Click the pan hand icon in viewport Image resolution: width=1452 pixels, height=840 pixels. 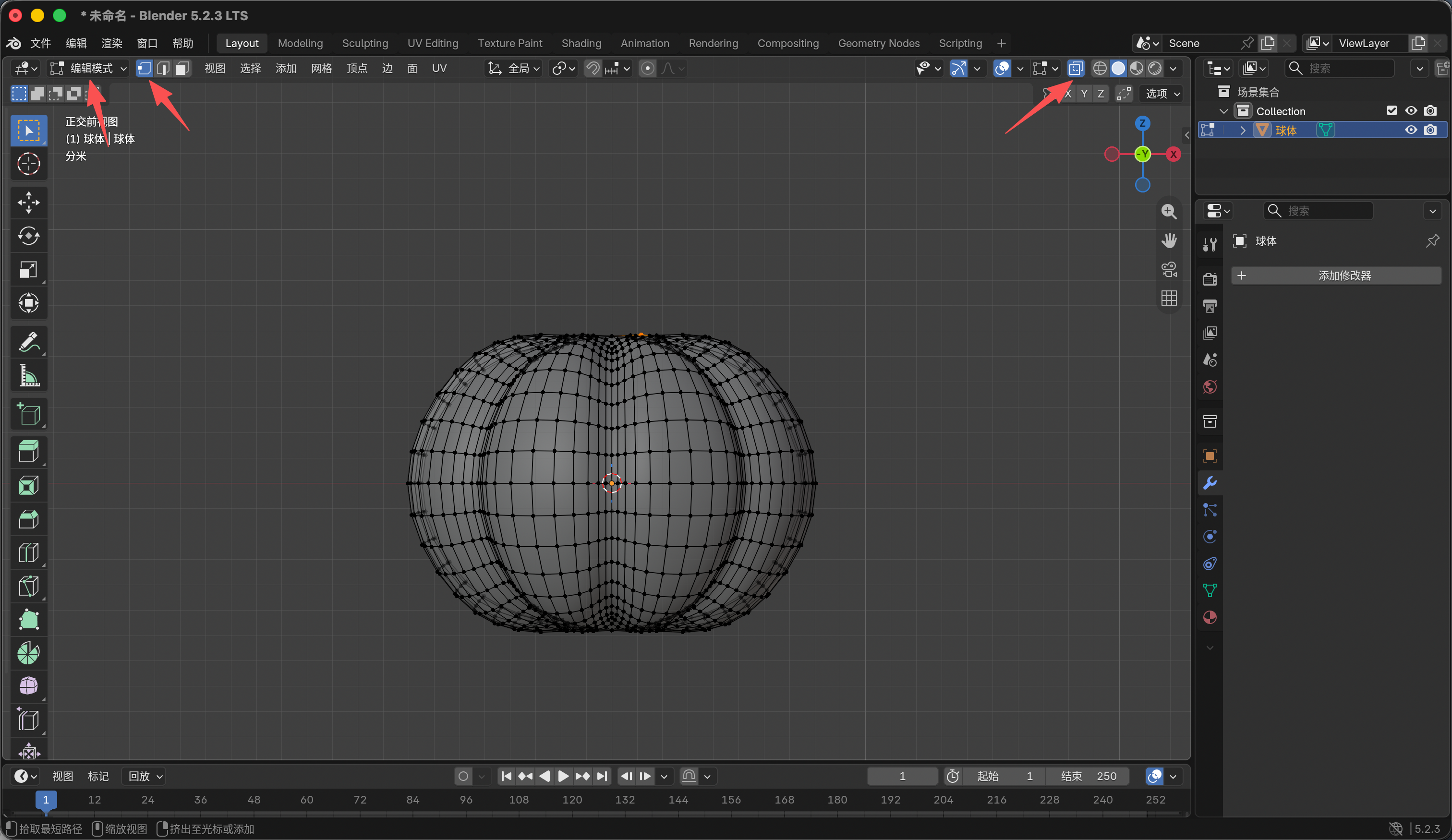1169,240
